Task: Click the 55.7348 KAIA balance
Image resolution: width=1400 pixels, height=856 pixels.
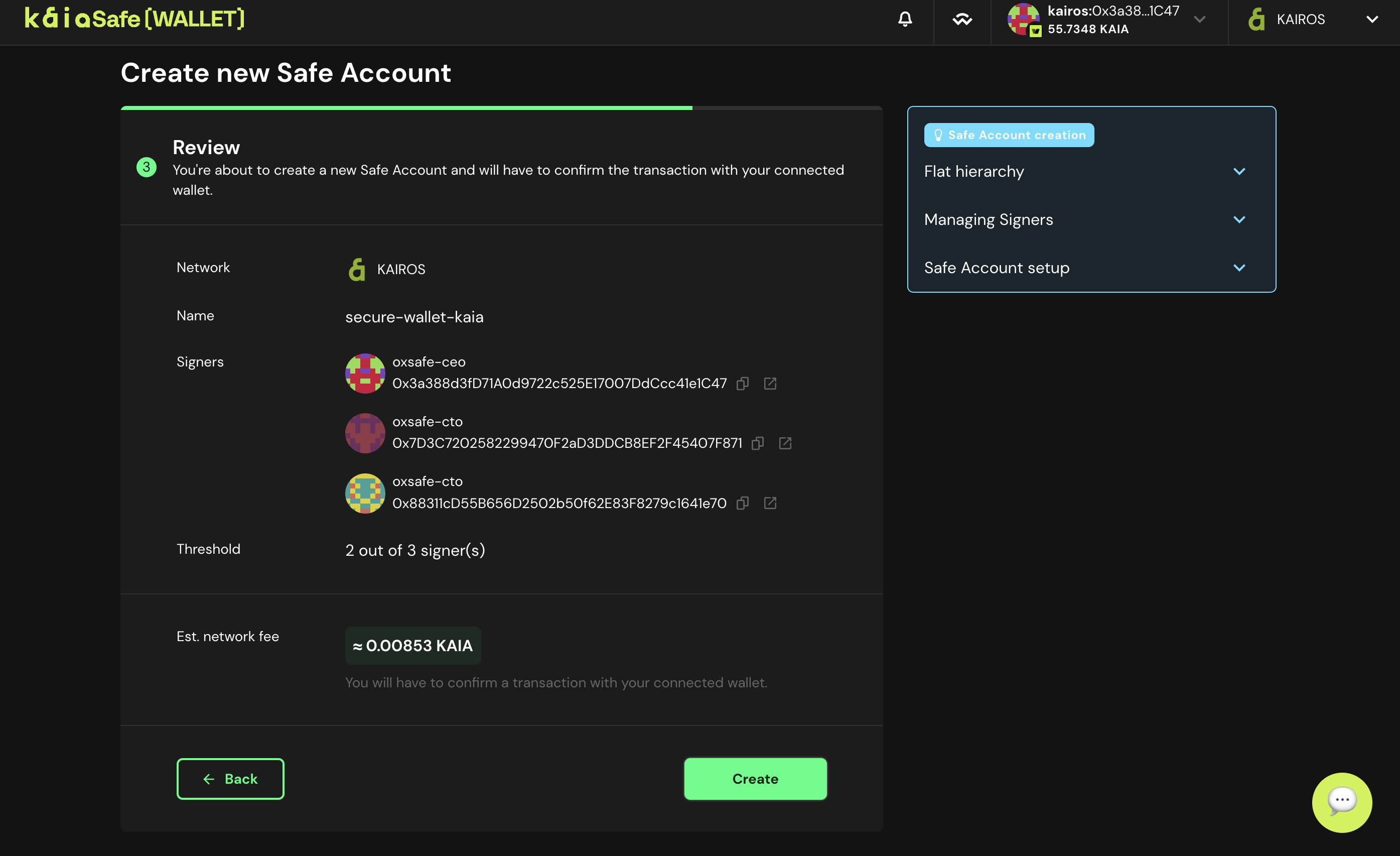Action: click(x=1088, y=29)
